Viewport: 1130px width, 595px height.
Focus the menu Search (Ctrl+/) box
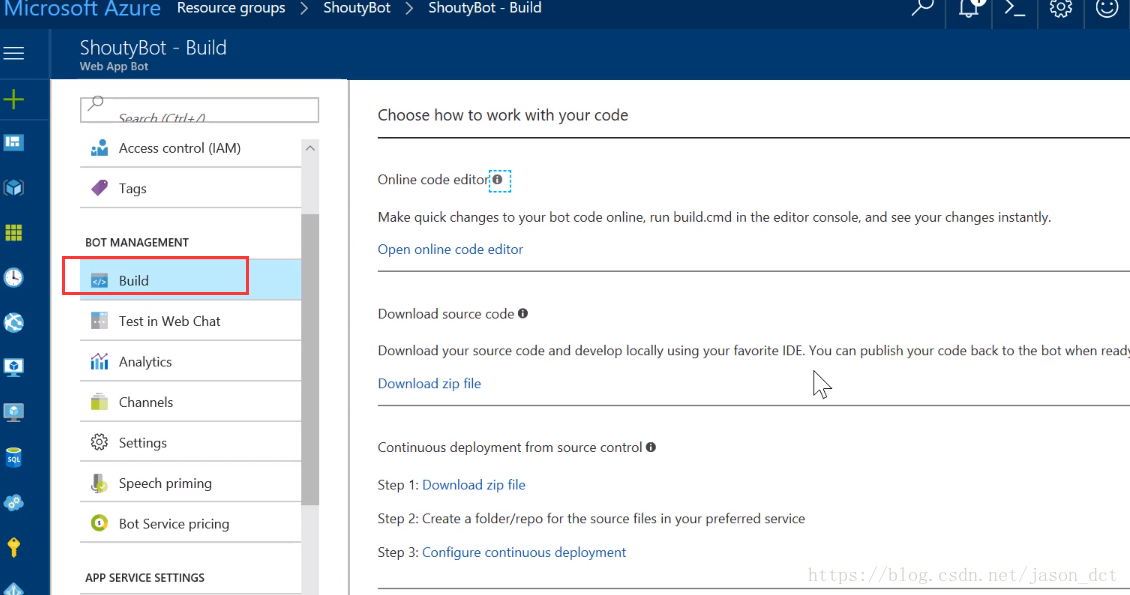(x=200, y=110)
